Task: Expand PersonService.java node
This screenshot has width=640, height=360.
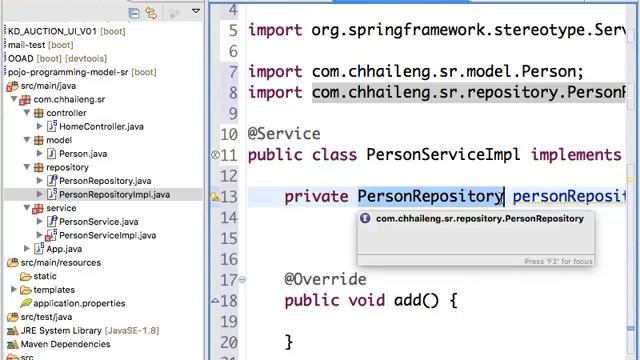Action: [x=40, y=221]
